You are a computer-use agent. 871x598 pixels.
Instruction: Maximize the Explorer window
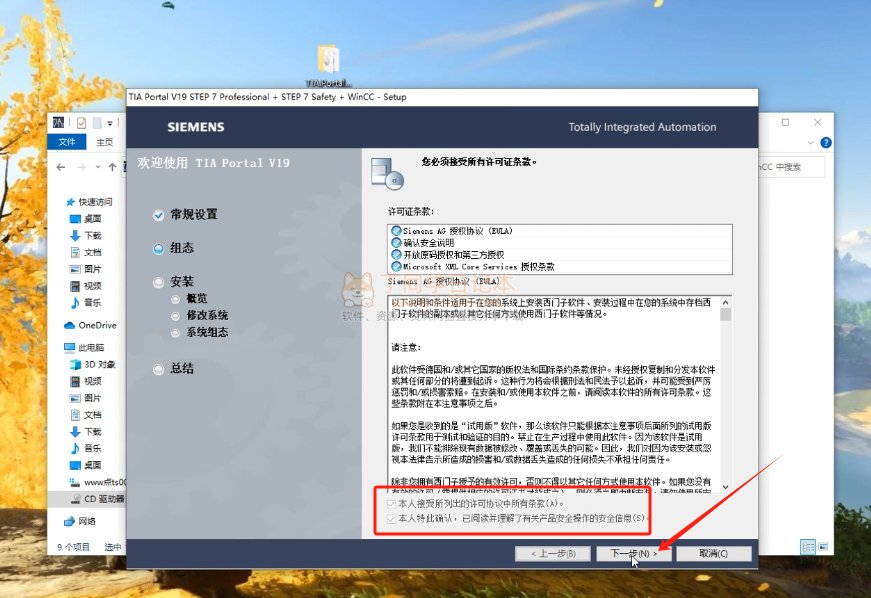[785, 122]
